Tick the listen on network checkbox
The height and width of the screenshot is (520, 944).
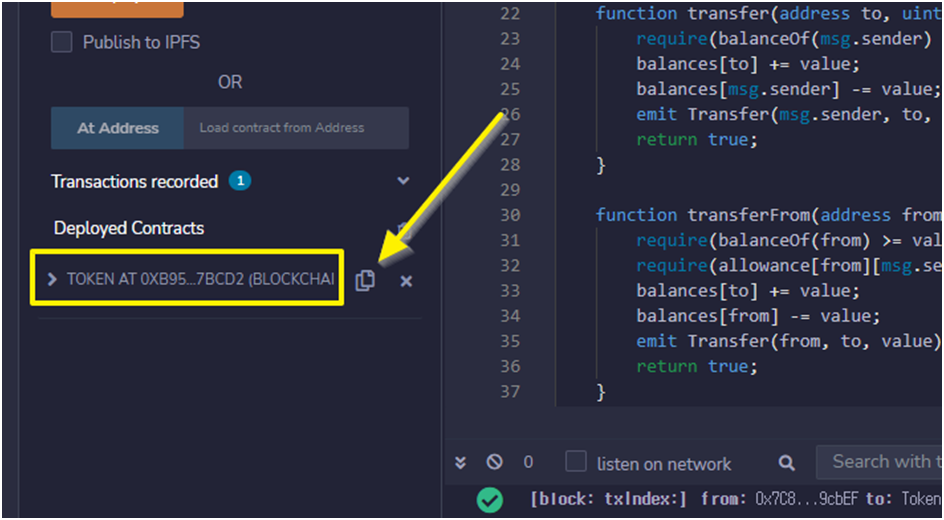(x=576, y=462)
